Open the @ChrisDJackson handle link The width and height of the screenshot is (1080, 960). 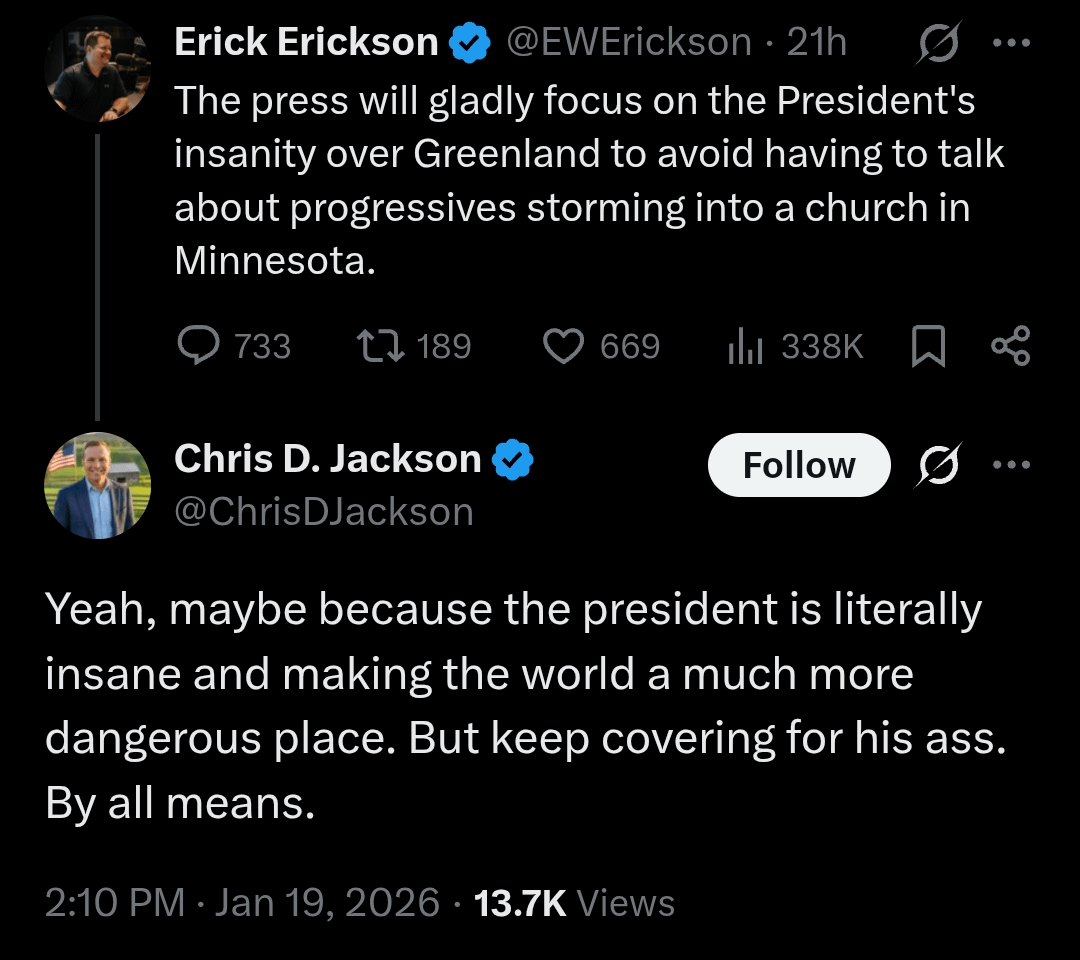pos(324,511)
